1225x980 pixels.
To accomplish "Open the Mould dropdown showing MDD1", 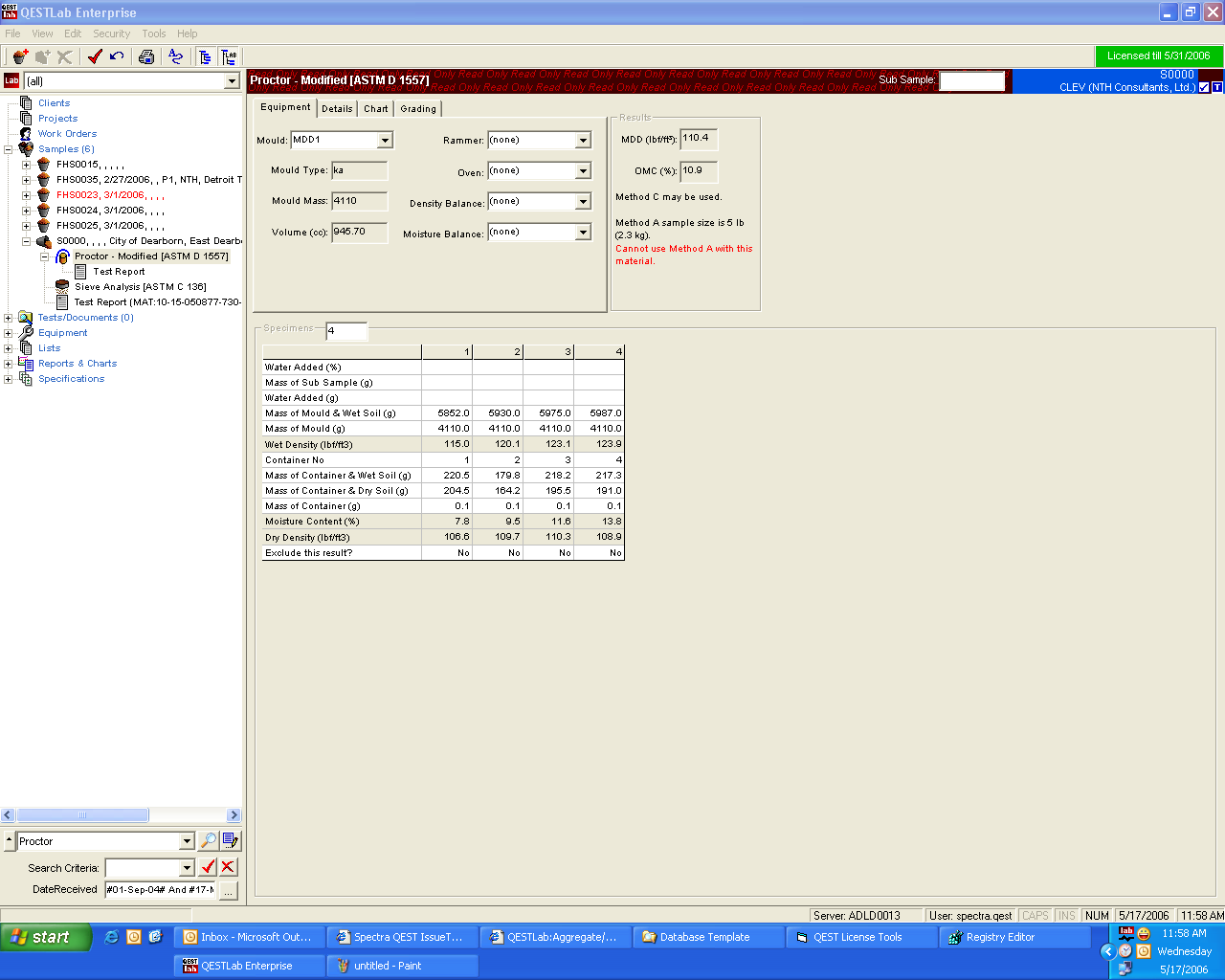I will 385,141.
